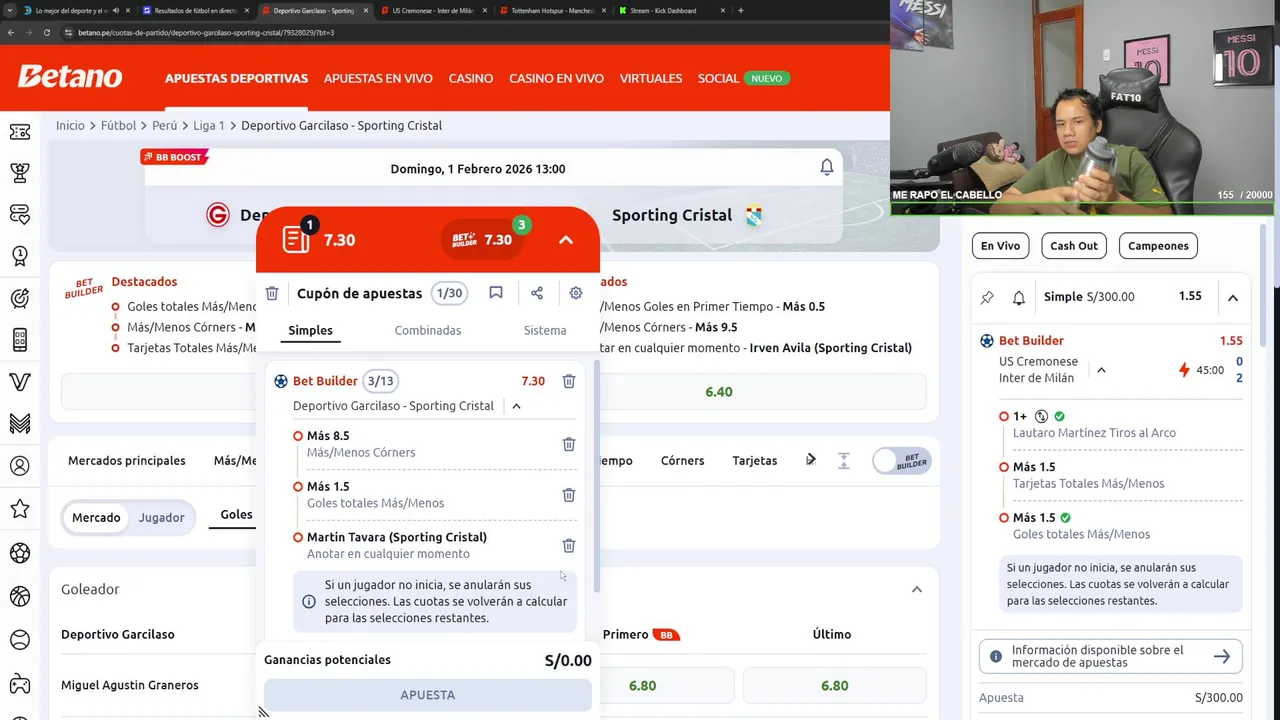This screenshot has height=720, width=1280.
Task: Click En Vivo filter button
Action: 1000,246
